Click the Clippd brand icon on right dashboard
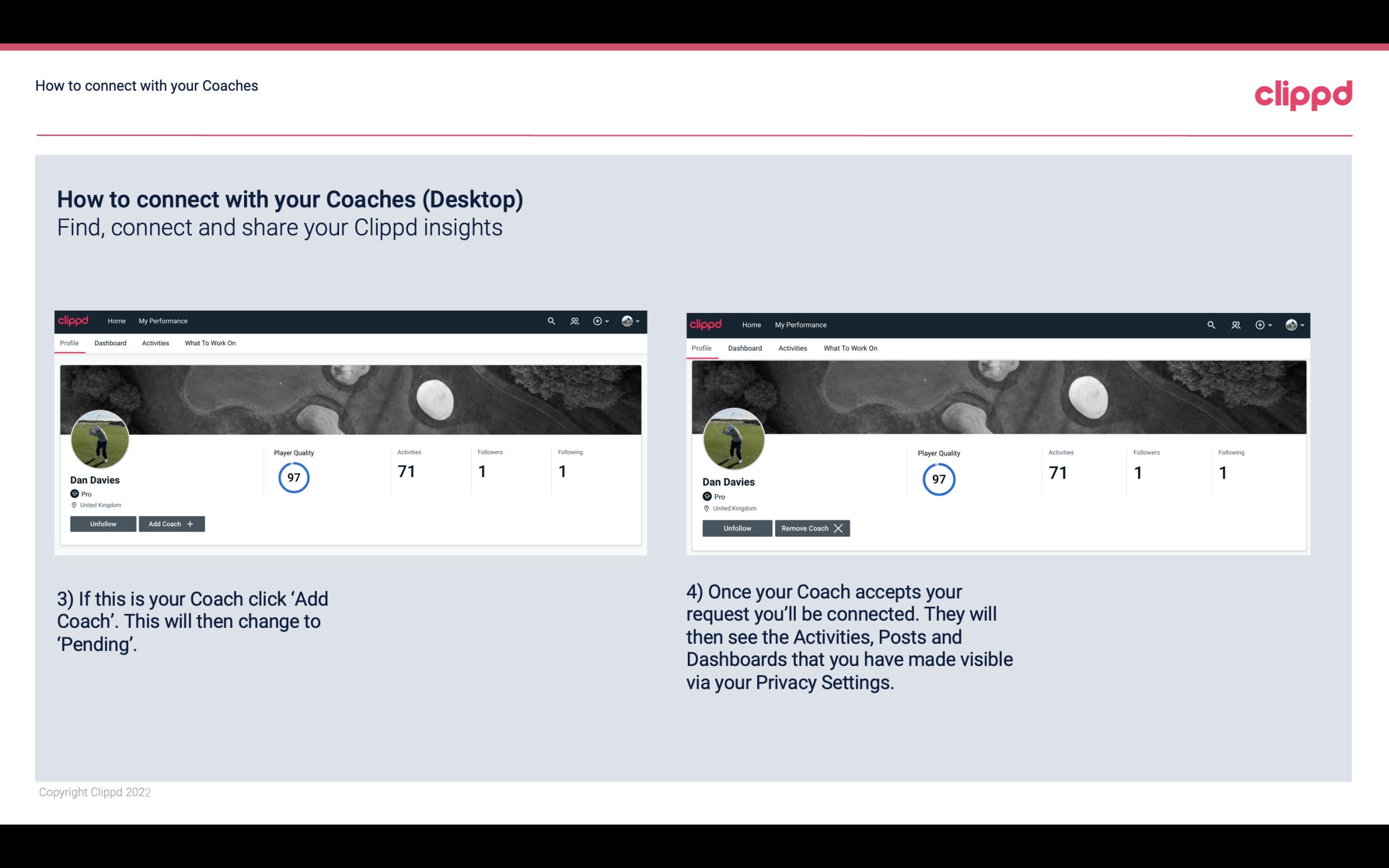This screenshot has width=1389, height=868. pyautogui.click(x=707, y=324)
